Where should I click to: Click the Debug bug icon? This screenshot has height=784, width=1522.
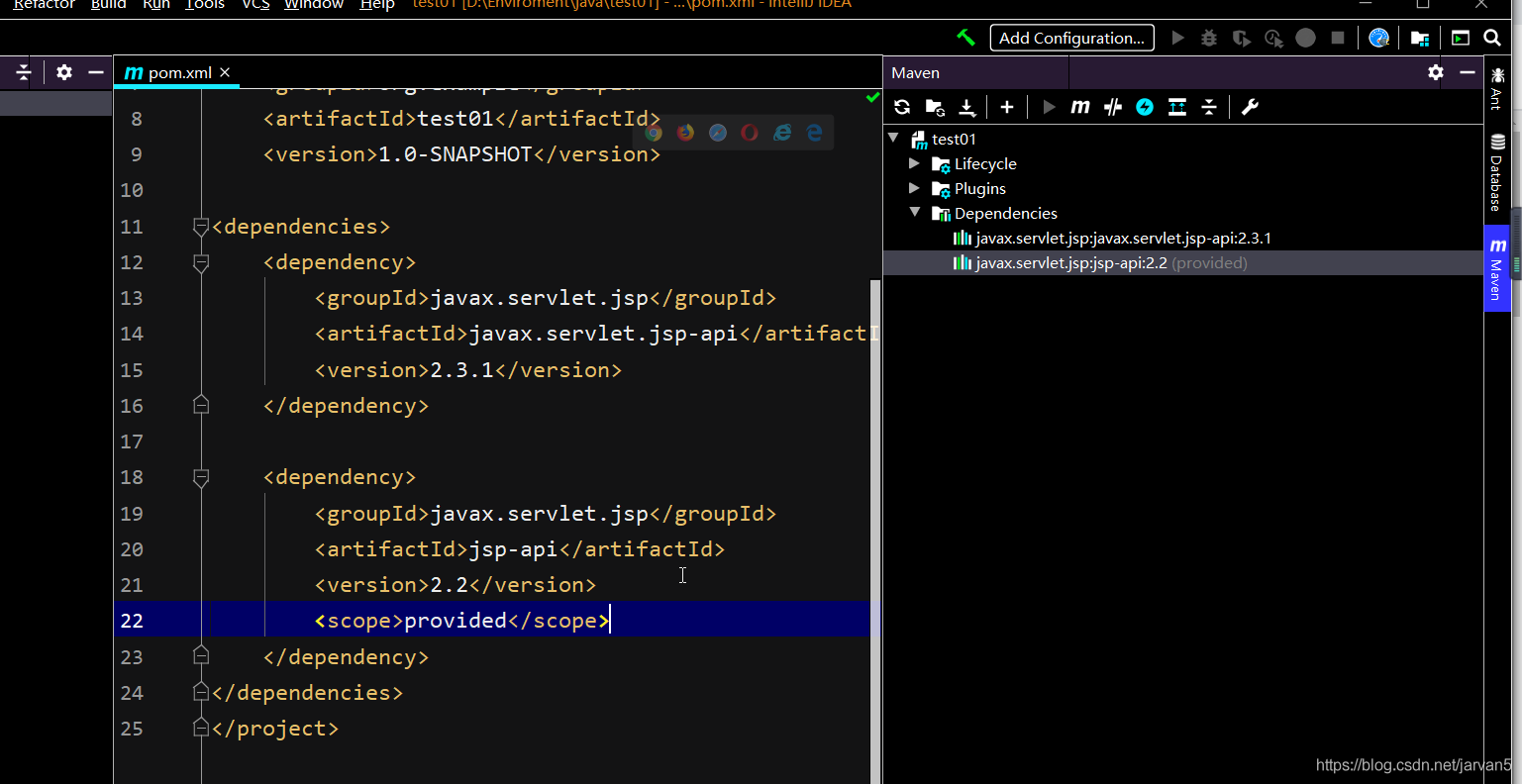[1209, 38]
